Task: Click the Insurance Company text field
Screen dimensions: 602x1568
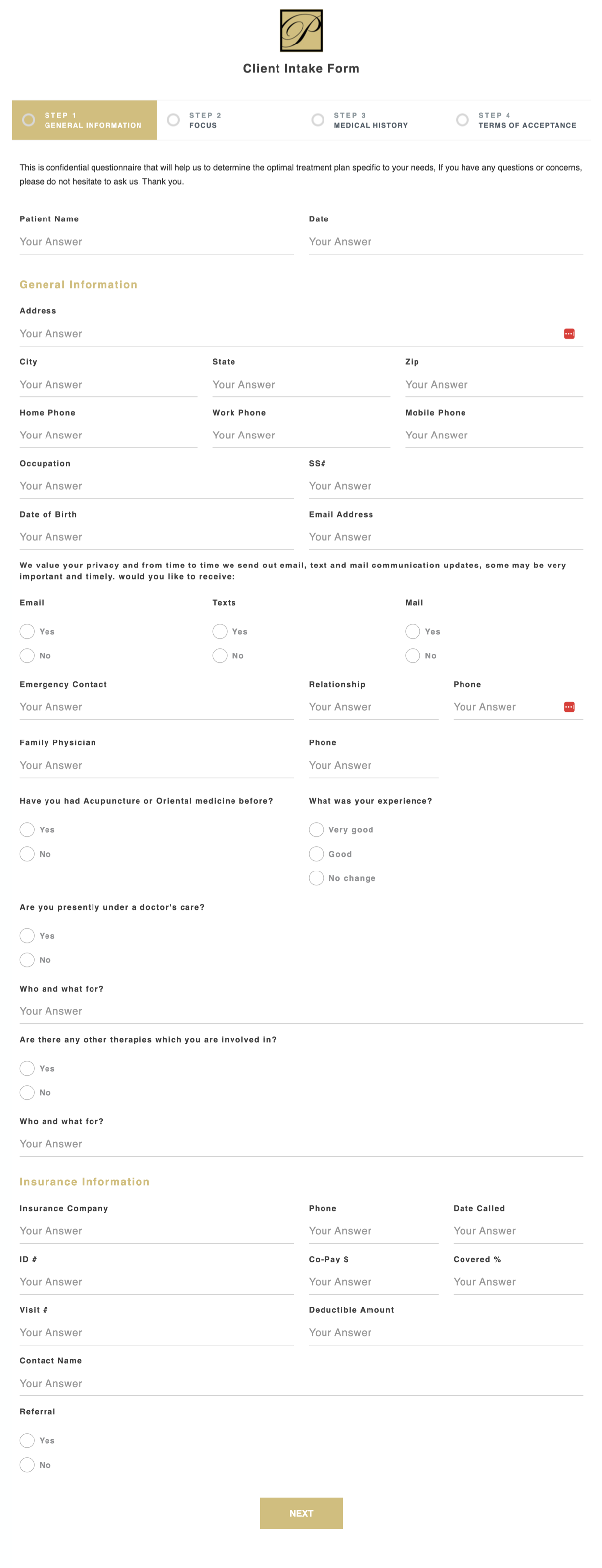Action: 156,1231
